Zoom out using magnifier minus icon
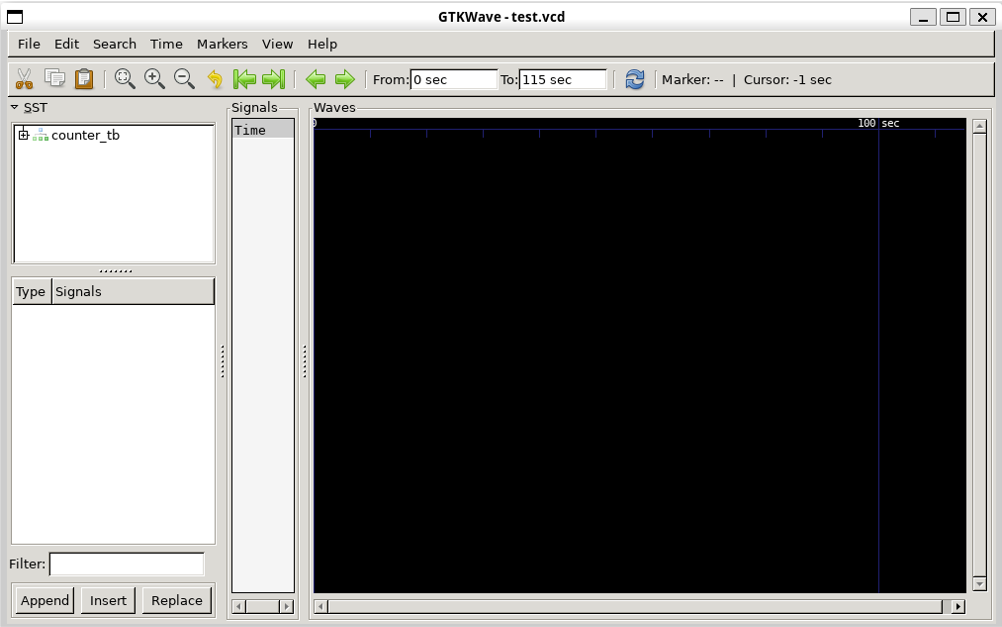This screenshot has height=627, width=1002. (x=184, y=79)
